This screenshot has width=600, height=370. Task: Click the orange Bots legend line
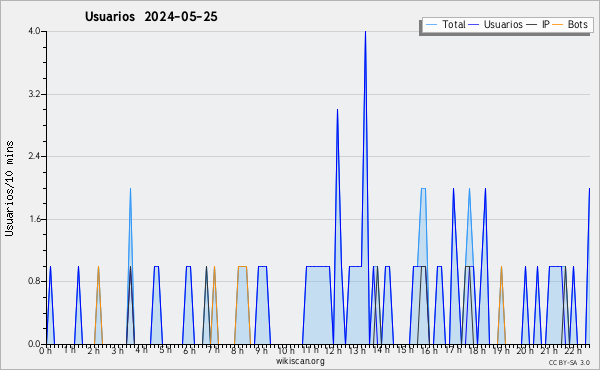click(558, 25)
